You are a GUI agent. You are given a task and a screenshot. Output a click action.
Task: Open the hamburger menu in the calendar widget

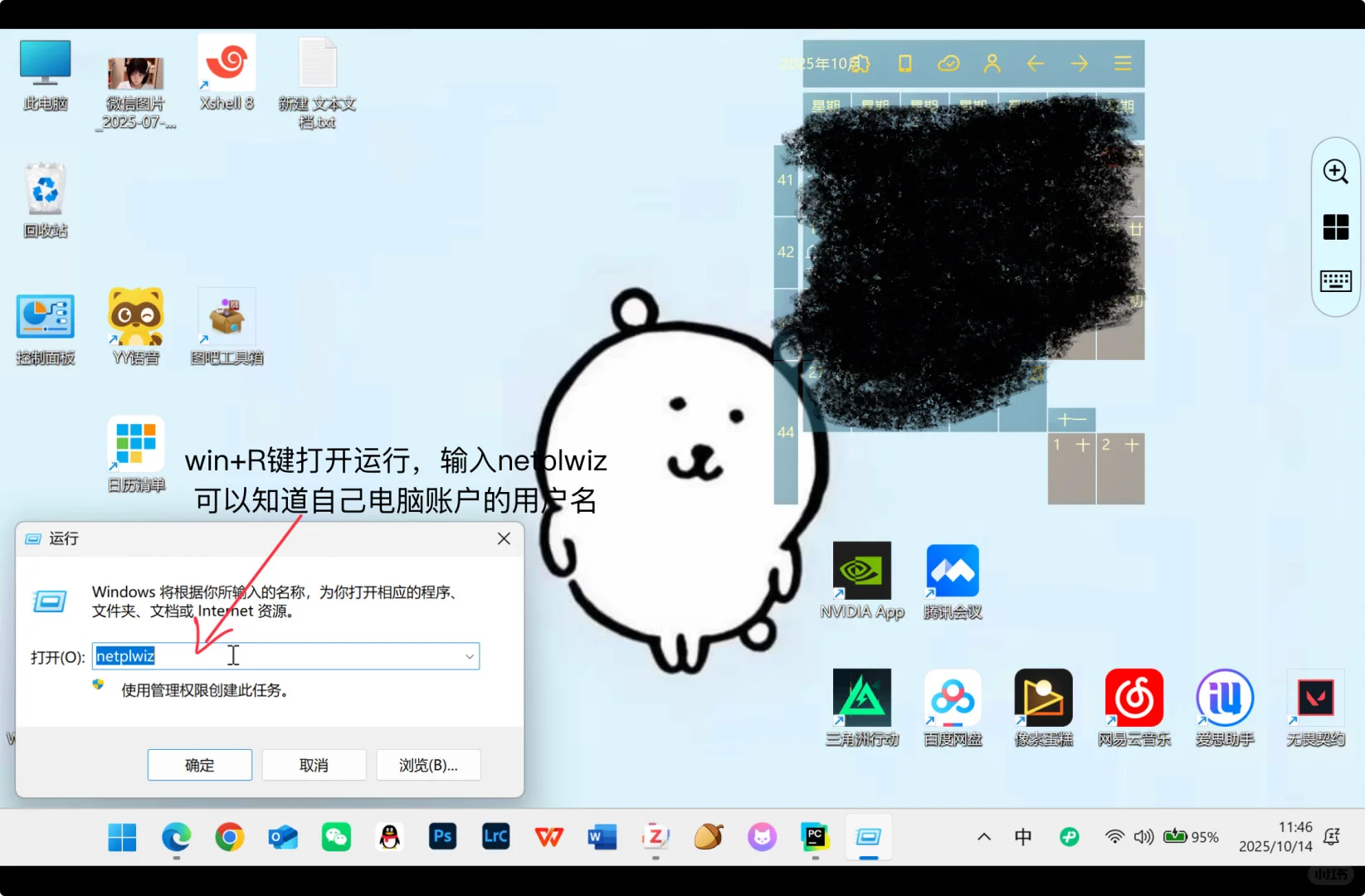click(x=1123, y=63)
